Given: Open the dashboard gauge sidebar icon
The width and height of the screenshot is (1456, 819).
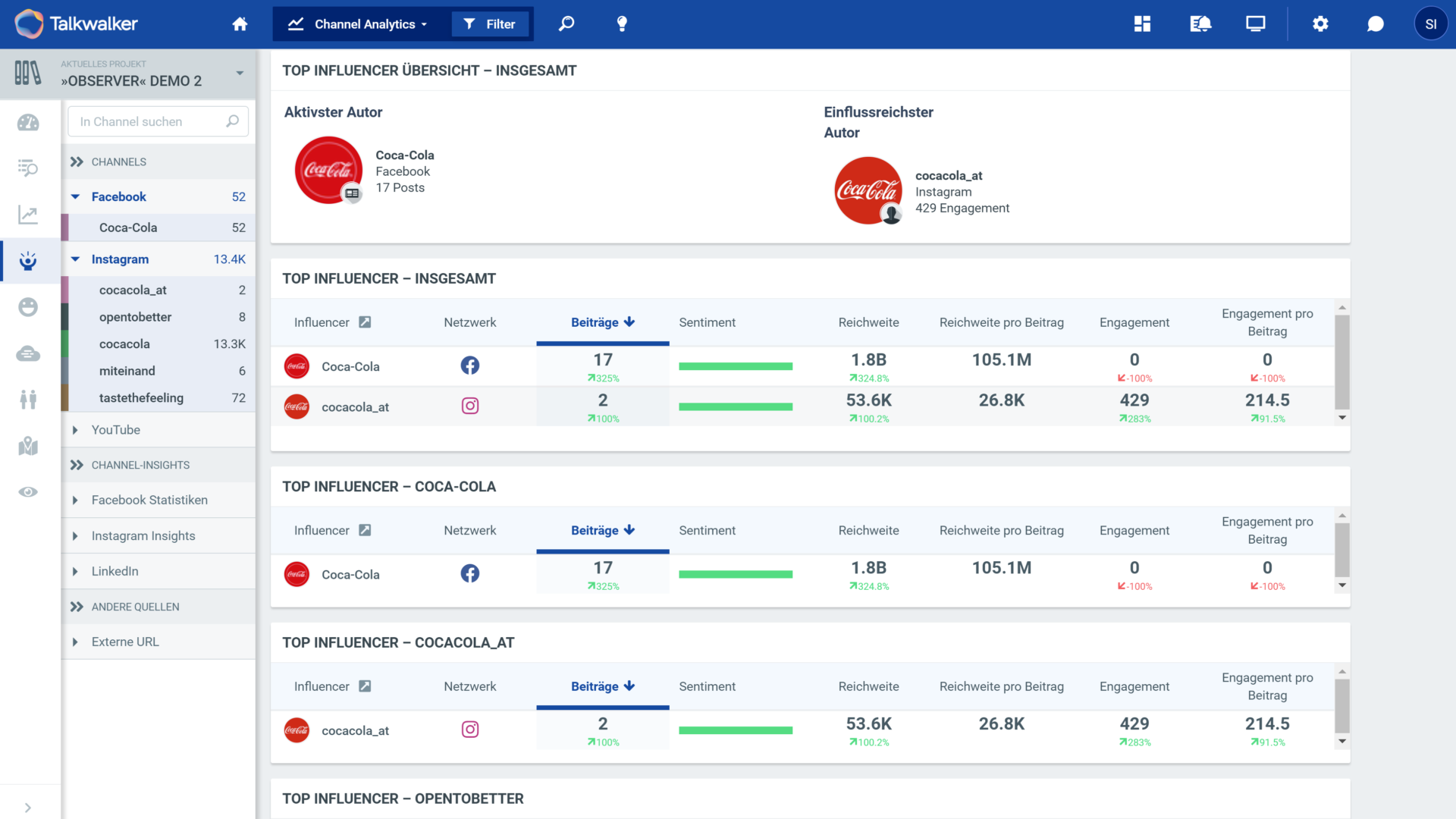Looking at the screenshot, I should [28, 123].
